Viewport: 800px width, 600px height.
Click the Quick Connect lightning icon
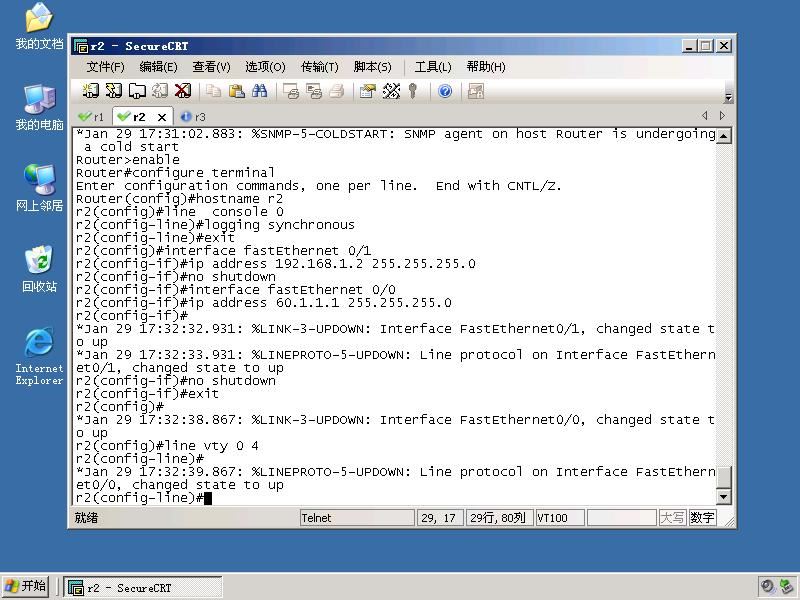(114, 91)
